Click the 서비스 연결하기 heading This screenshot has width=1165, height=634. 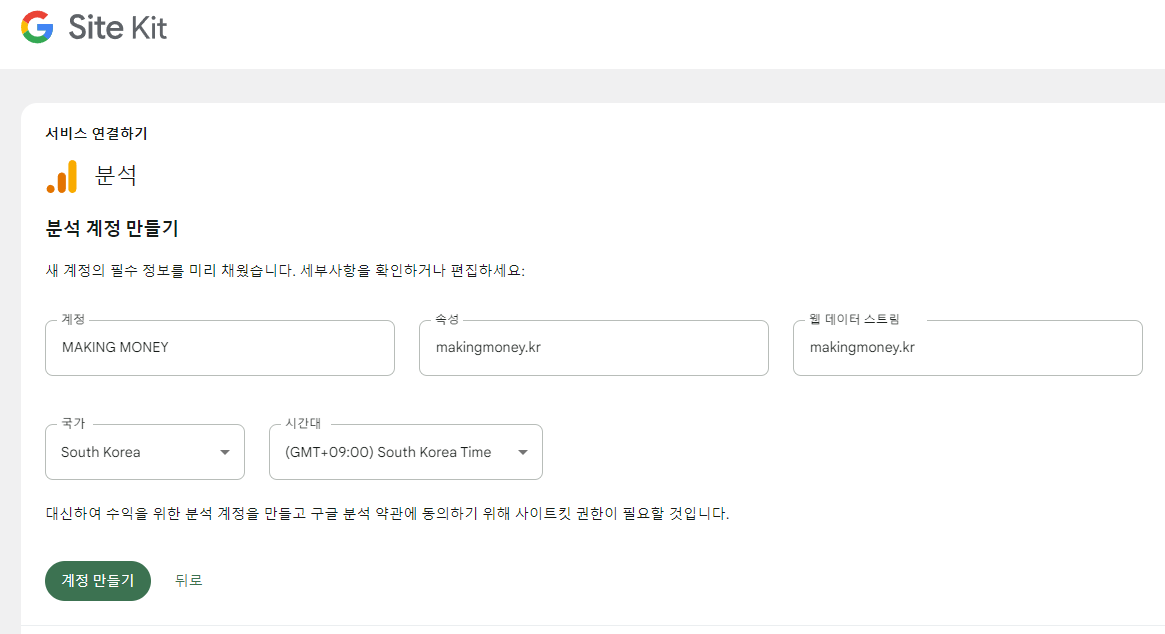pos(98,132)
